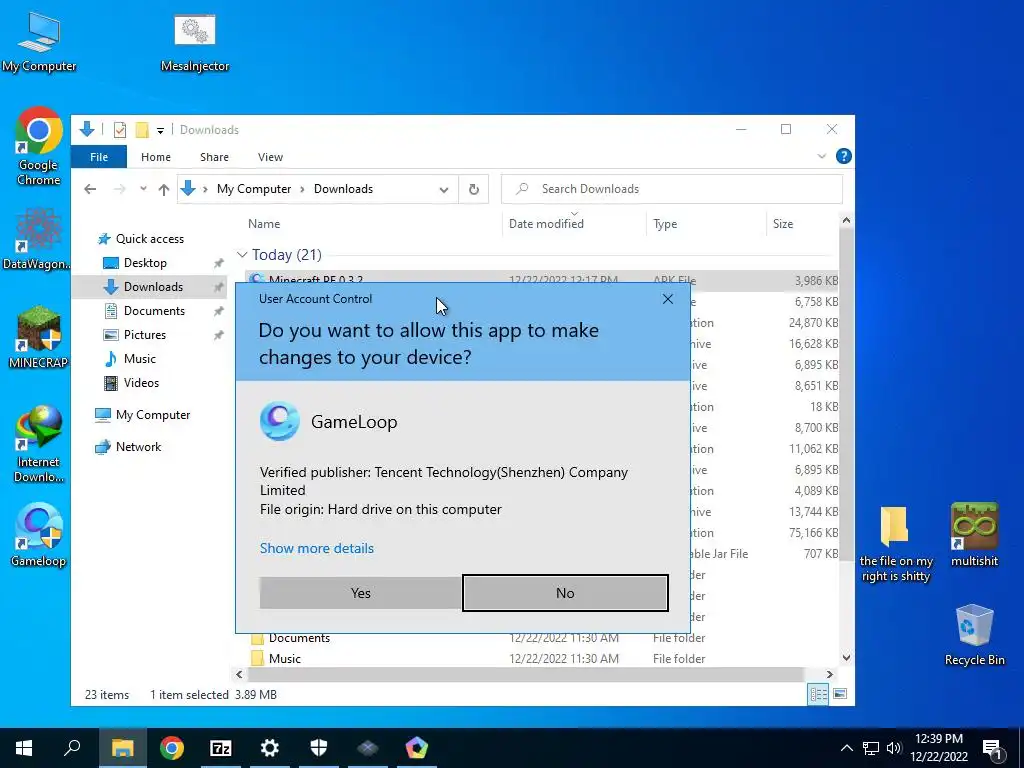
Task: Select Videos in the navigation pane
Action: point(141,383)
